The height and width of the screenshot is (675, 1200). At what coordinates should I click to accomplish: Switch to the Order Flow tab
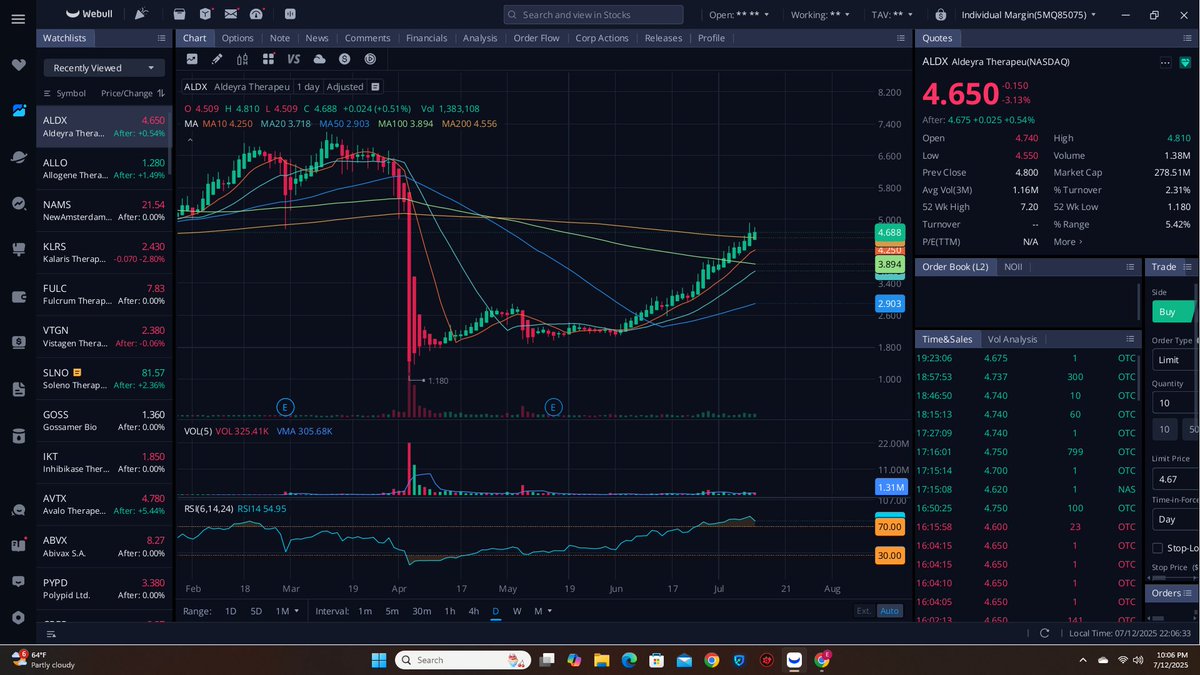click(537, 38)
